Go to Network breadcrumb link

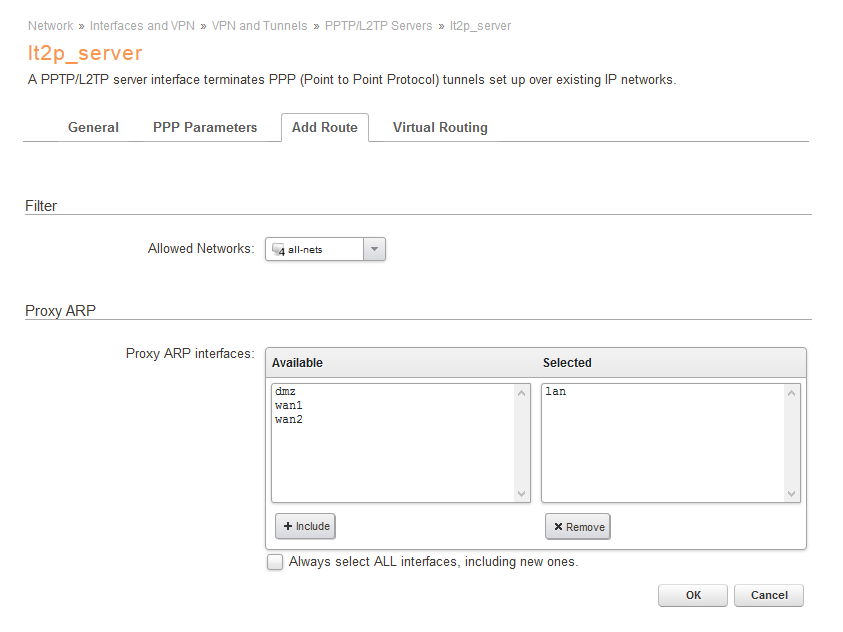point(50,26)
